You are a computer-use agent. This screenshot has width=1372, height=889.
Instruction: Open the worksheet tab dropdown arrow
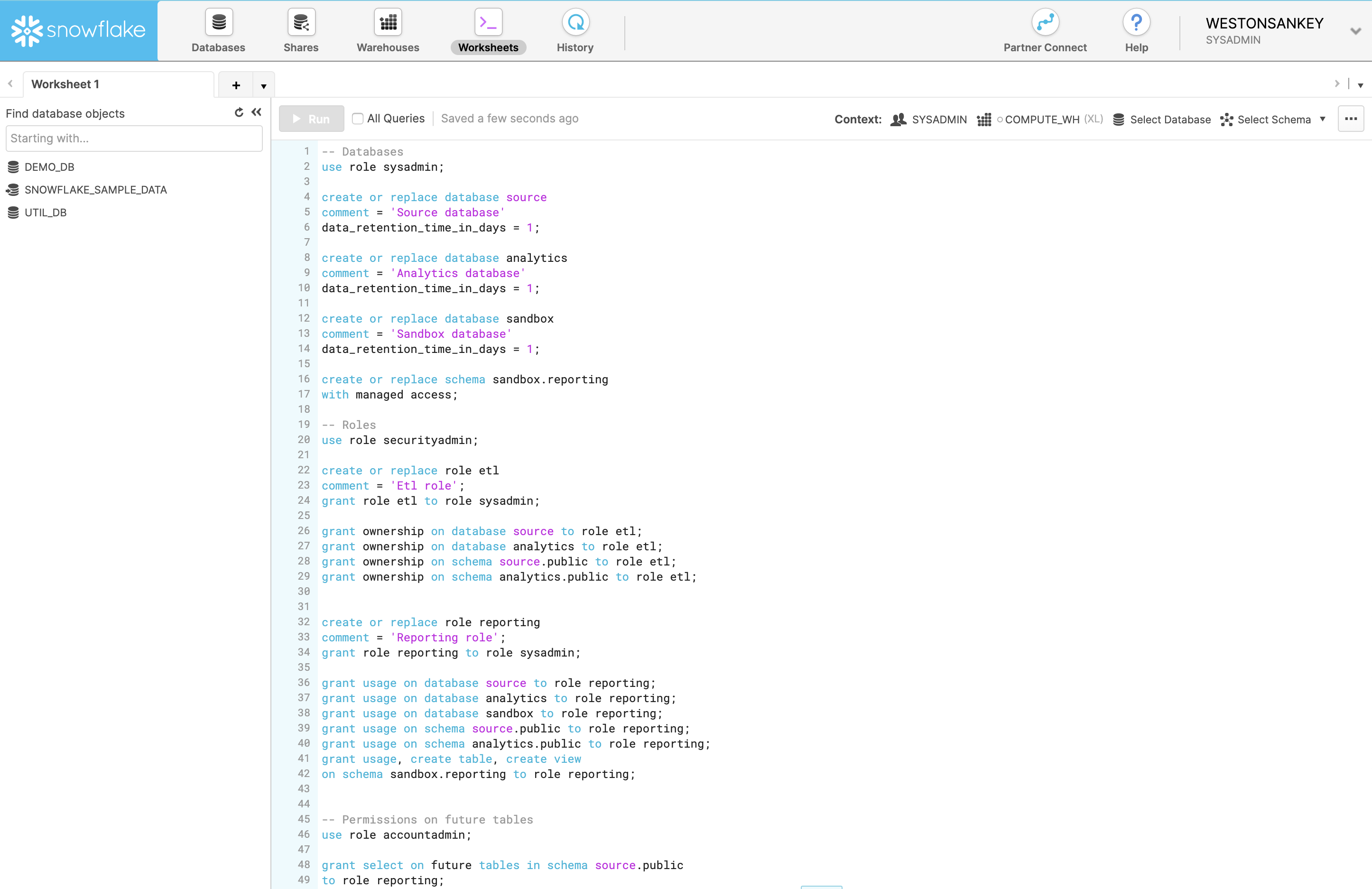pyautogui.click(x=263, y=86)
